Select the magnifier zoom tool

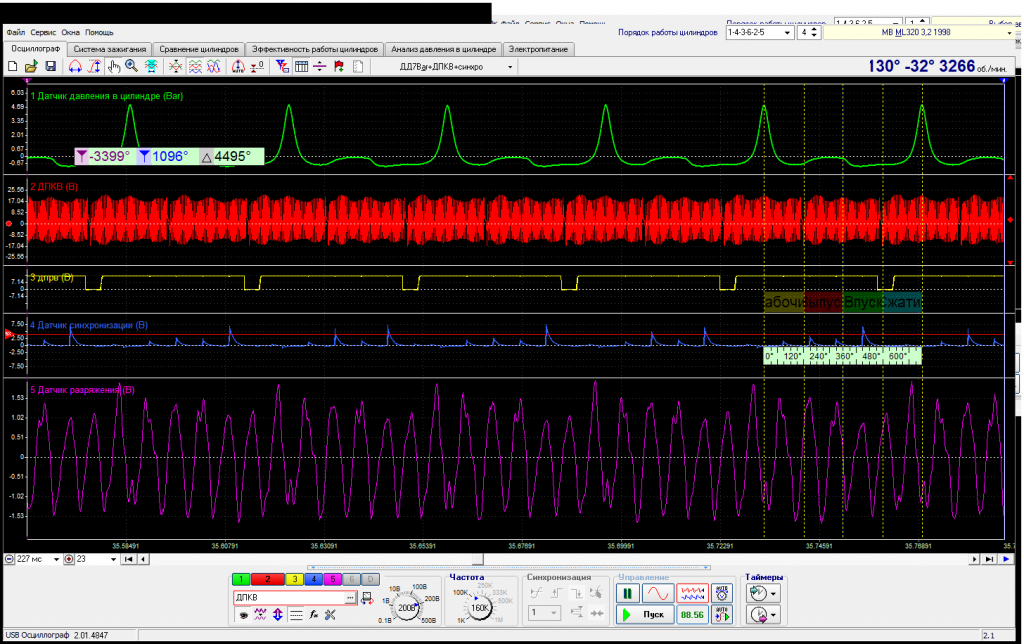[x=132, y=67]
